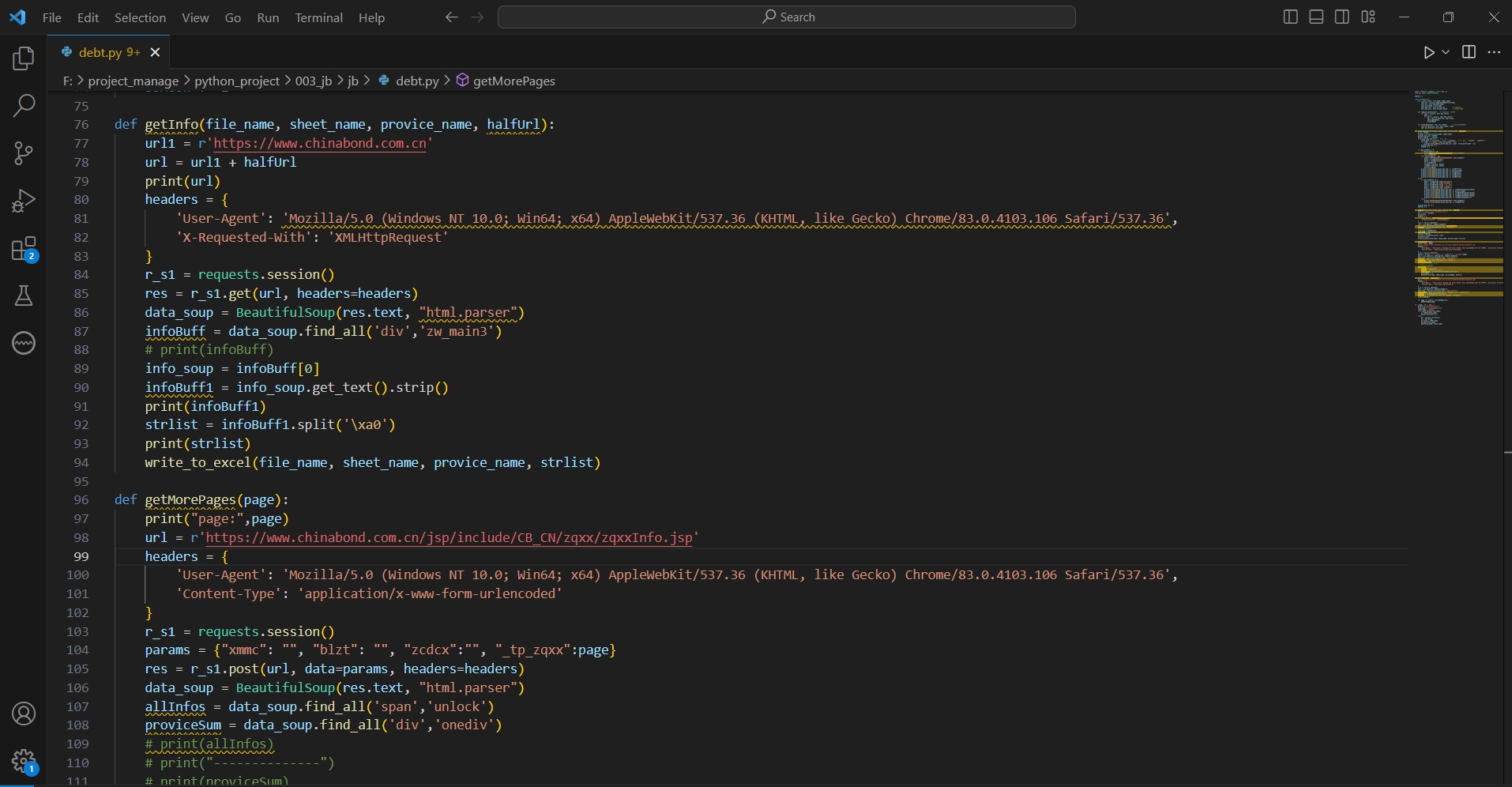Screen dimensions: 1512x787
Task: Open the File menu
Action: tap(51, 17)
